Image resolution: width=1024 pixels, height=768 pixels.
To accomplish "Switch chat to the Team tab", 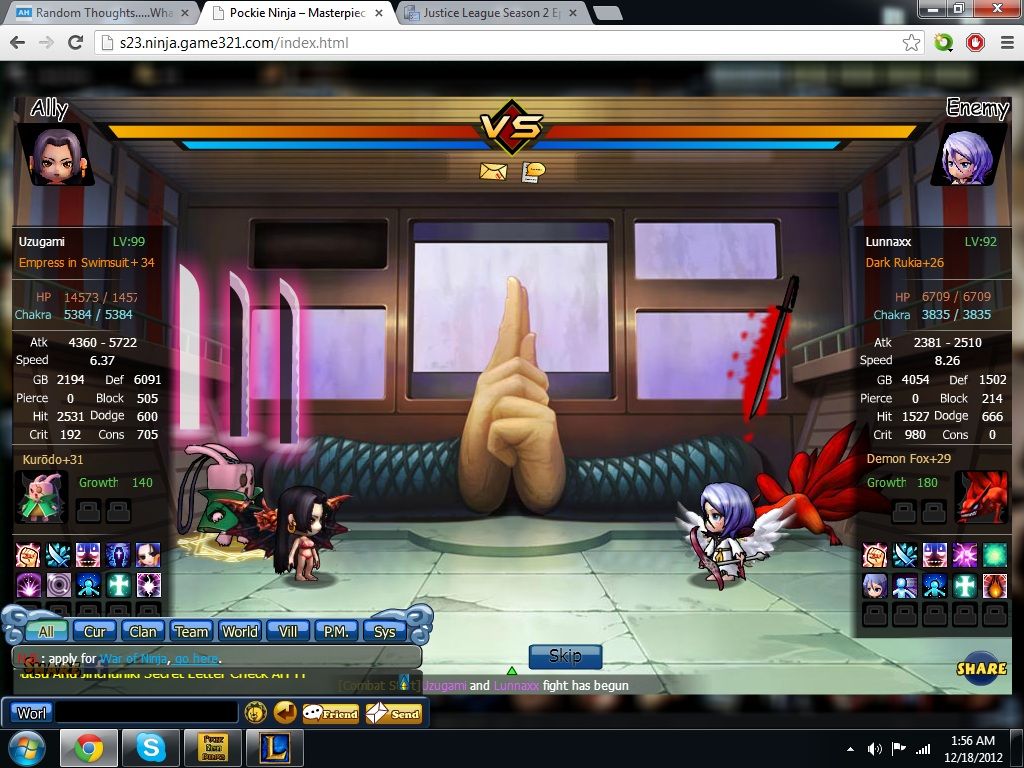I will tap(191, 632).
